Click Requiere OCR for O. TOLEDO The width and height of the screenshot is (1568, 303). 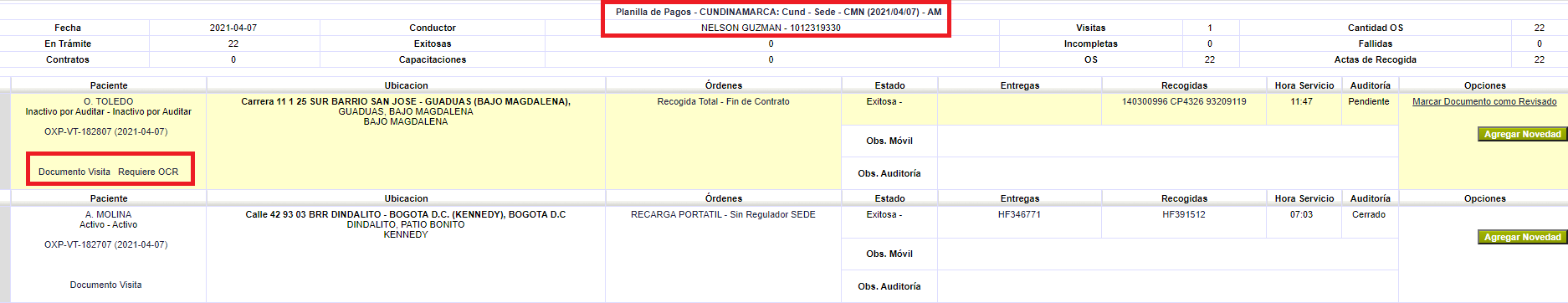coord(148,172)
